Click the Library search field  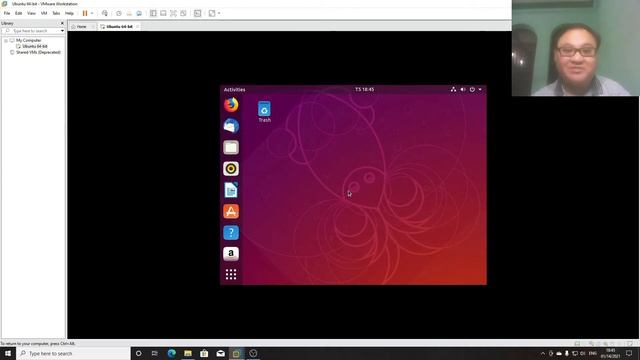pos(32,31)
